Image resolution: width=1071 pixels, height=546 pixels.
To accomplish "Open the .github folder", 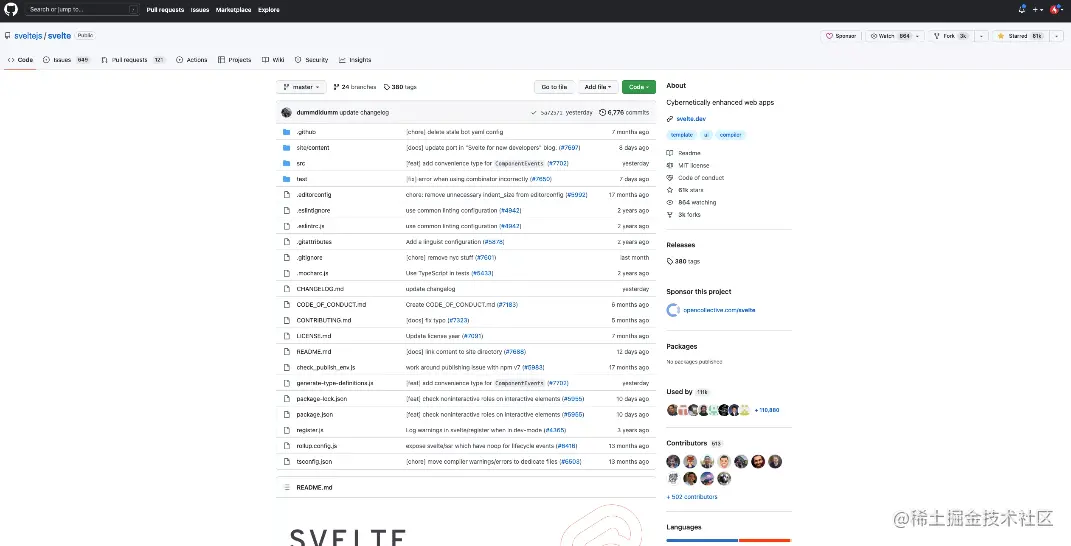I will pyautogui.click(x=306, y=132).
